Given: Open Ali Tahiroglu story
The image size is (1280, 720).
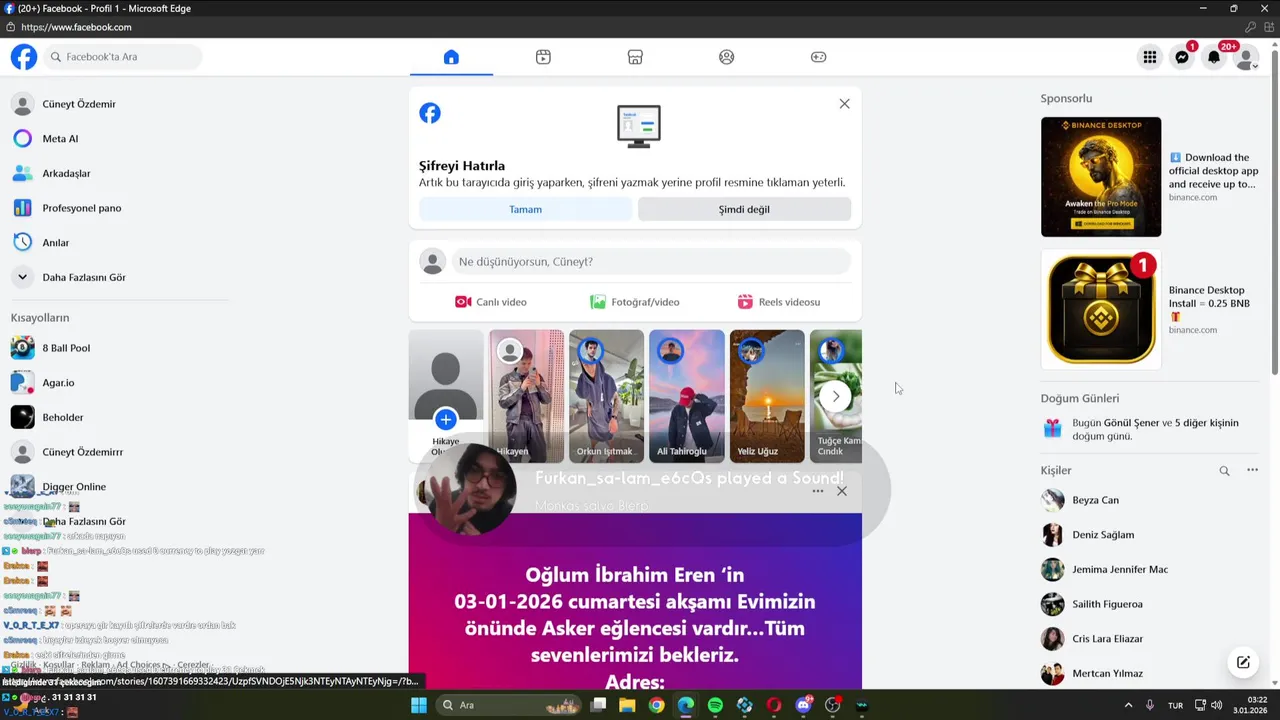Looking at the screenshot, I should coord(686,396).
